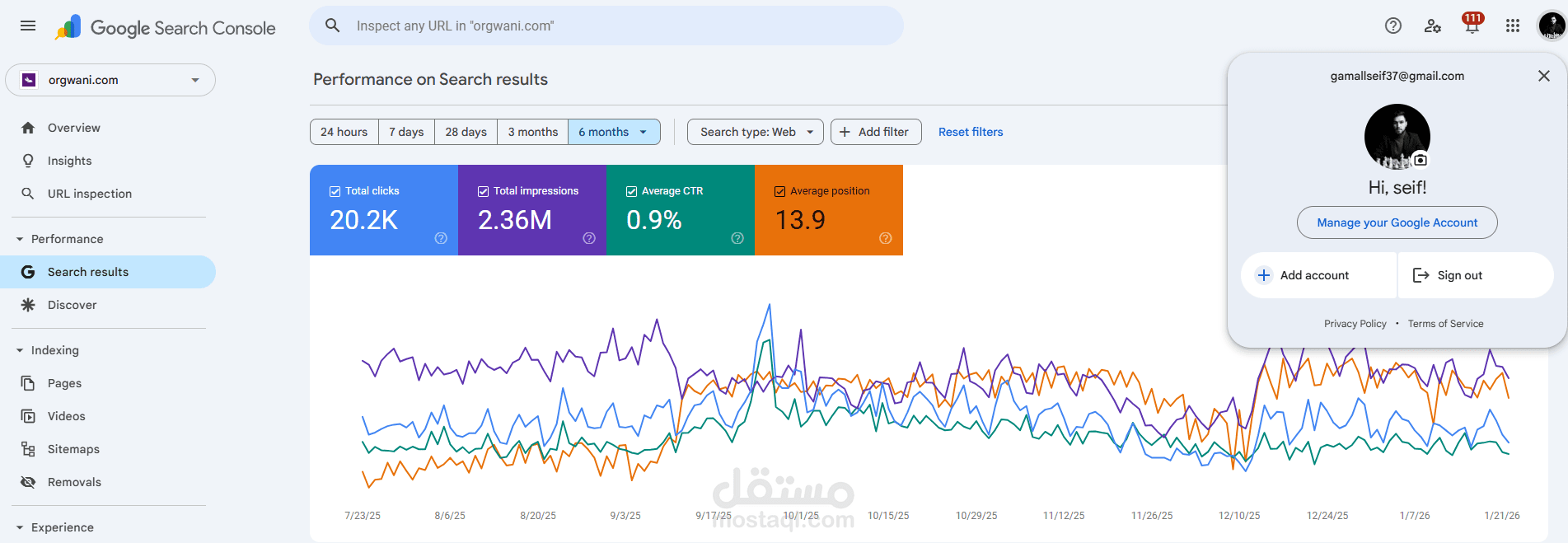This screenshot has width=1568, height=543.
Task: Toggle the Total impressions checkbox
Action: coord(484,191)
